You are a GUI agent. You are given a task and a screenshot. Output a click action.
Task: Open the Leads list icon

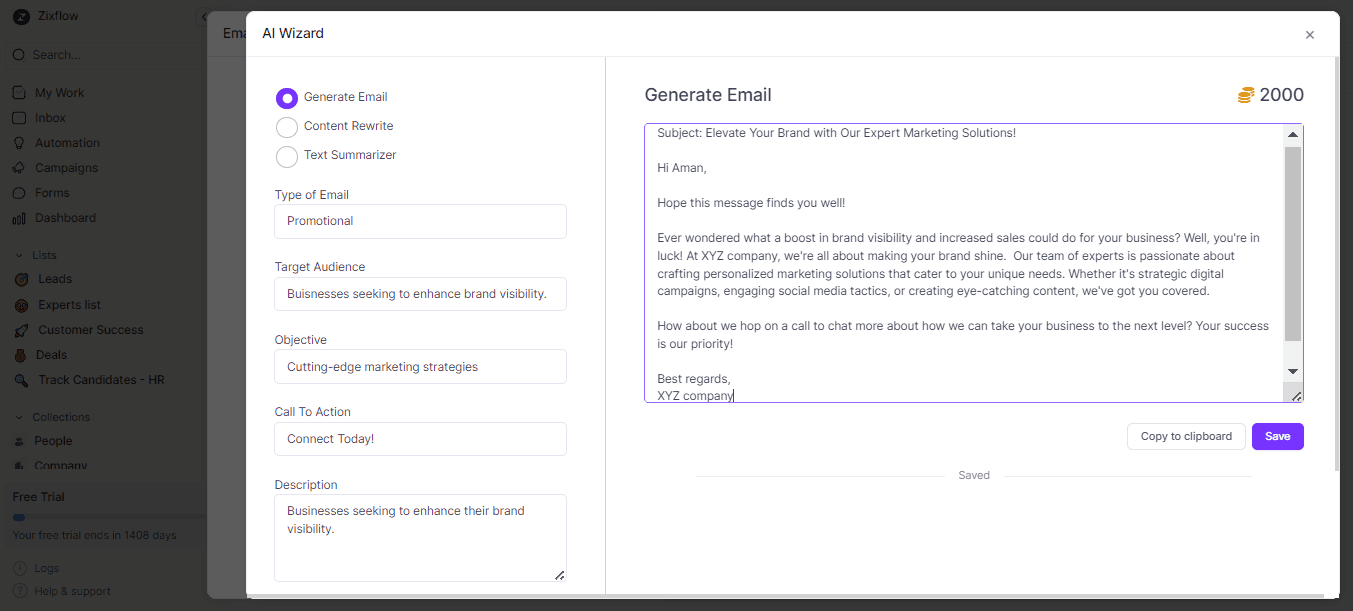tap(22, 279)
